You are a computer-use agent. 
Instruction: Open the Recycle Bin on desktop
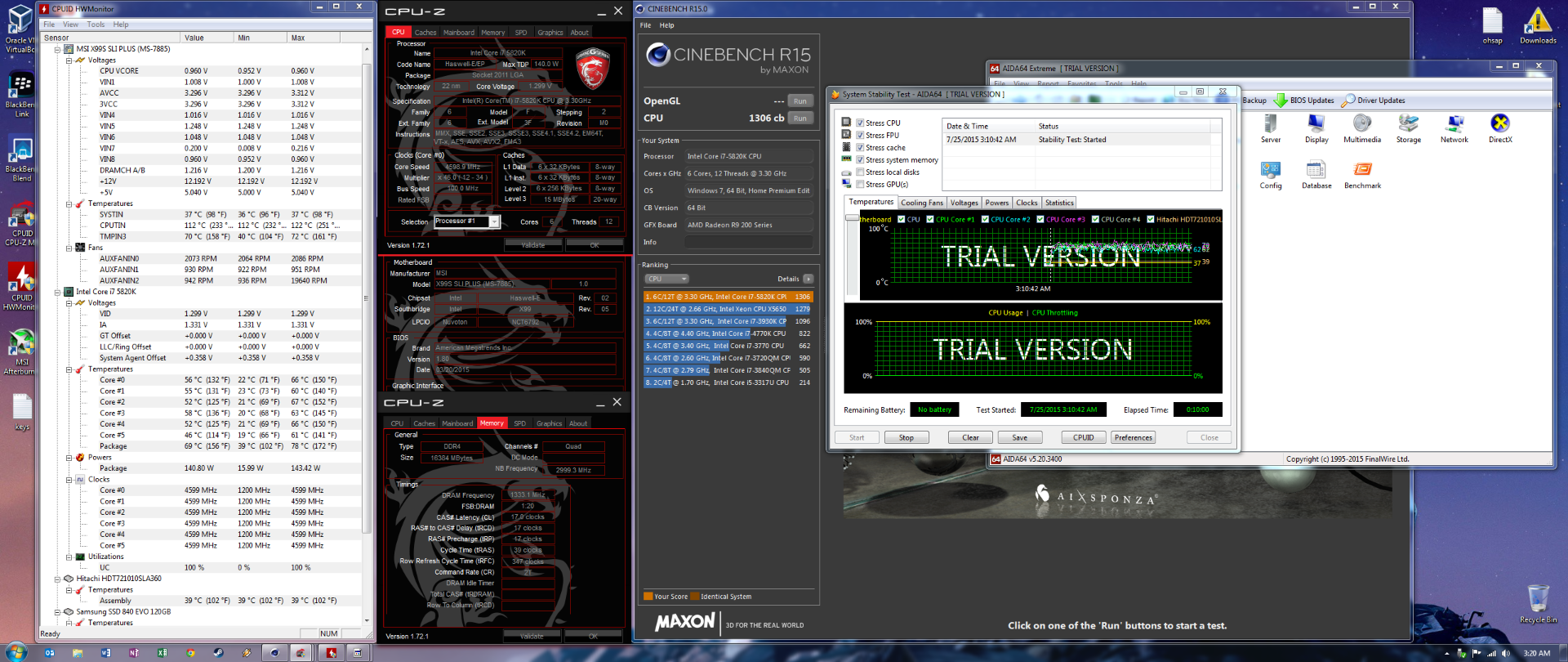tap(1538, 604)
